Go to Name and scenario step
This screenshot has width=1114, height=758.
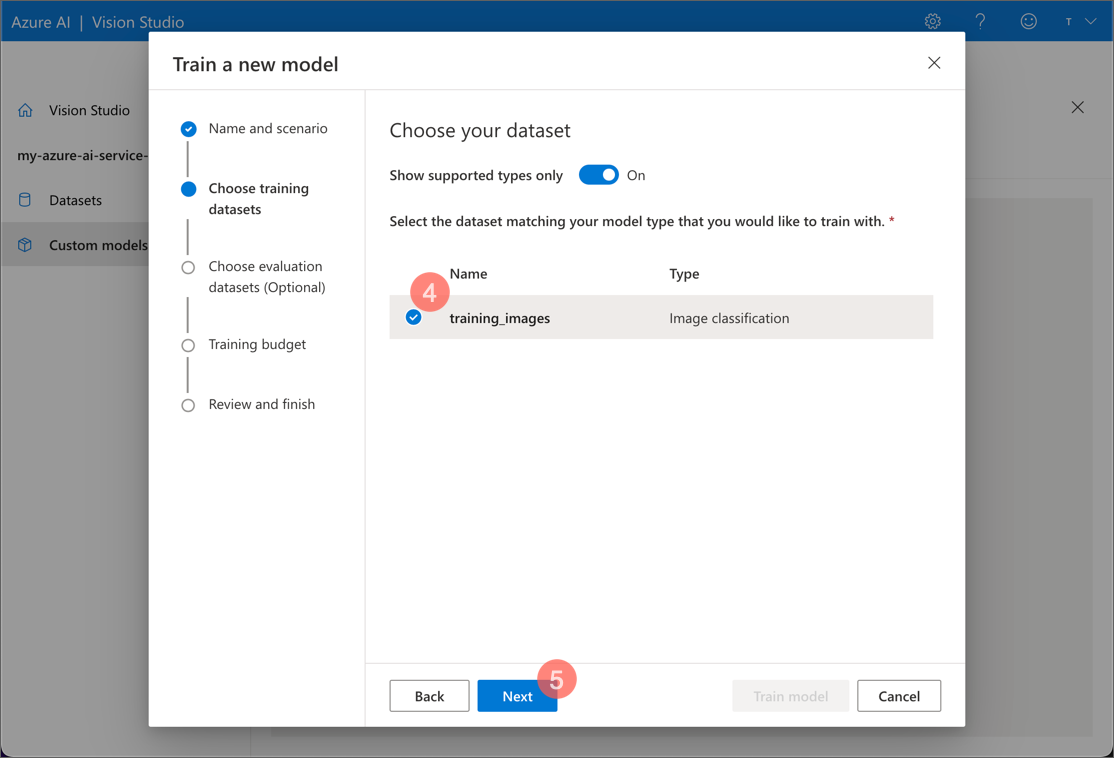[x=268, y=129]
